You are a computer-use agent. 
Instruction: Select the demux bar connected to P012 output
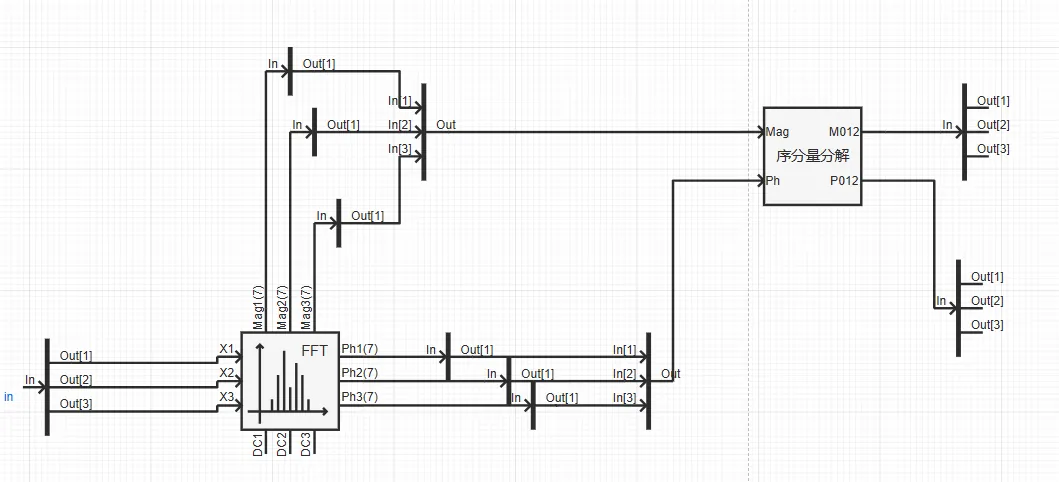click(958, 306)
